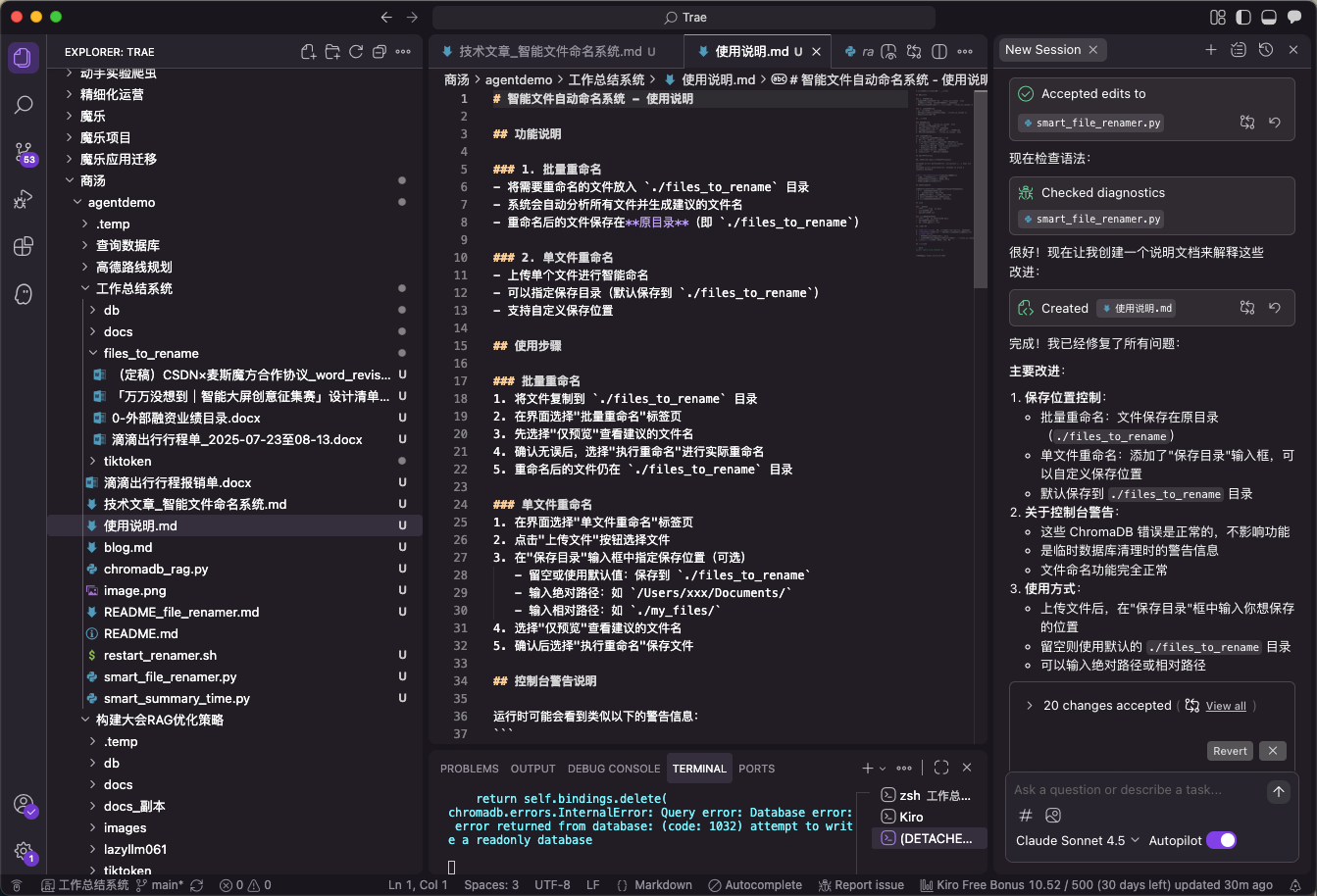Open the Run and Debug view
This screenshot has height=896, width=1317.
coord(24,200)
